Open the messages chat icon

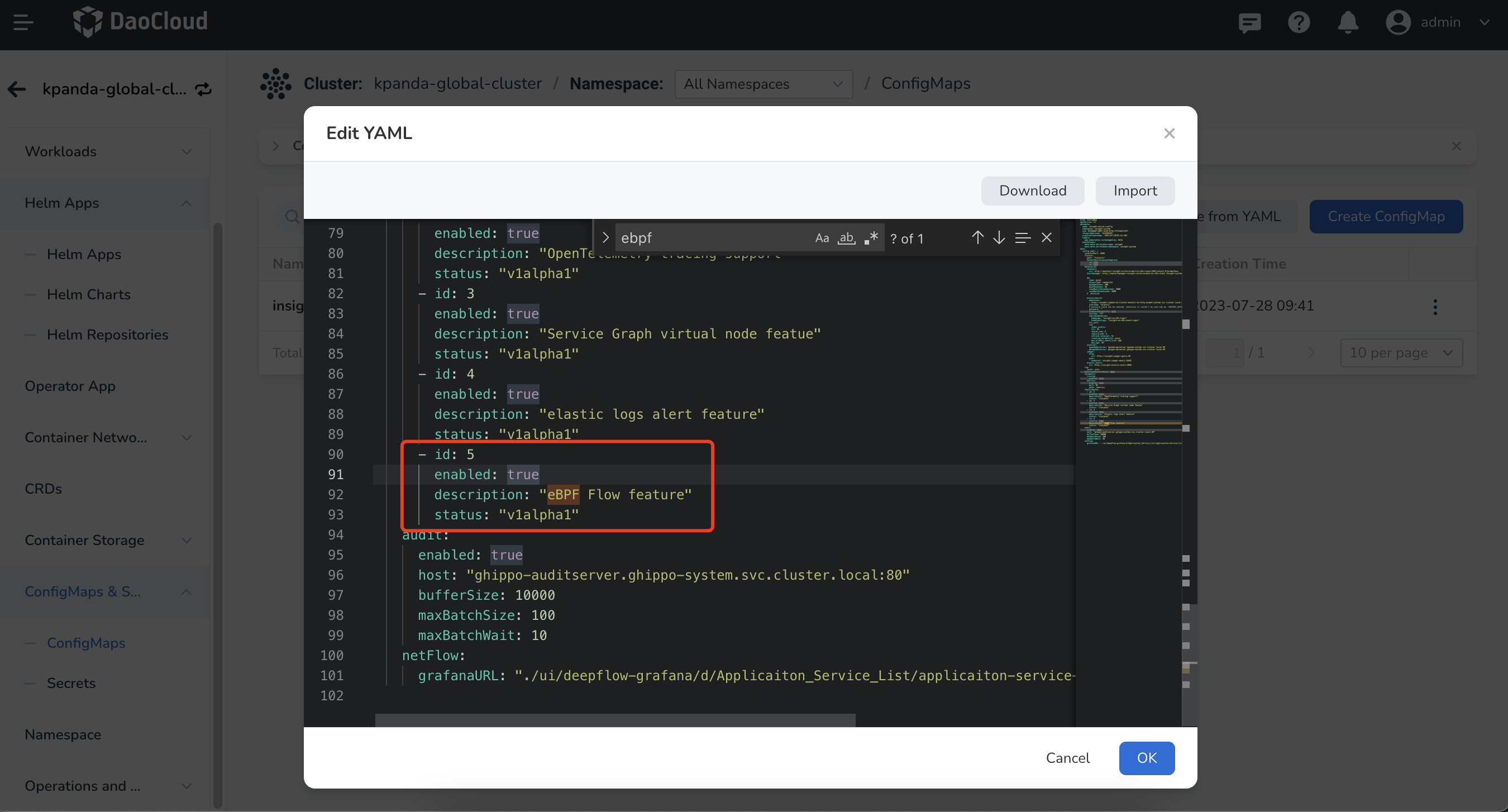tap(1249, 22)
